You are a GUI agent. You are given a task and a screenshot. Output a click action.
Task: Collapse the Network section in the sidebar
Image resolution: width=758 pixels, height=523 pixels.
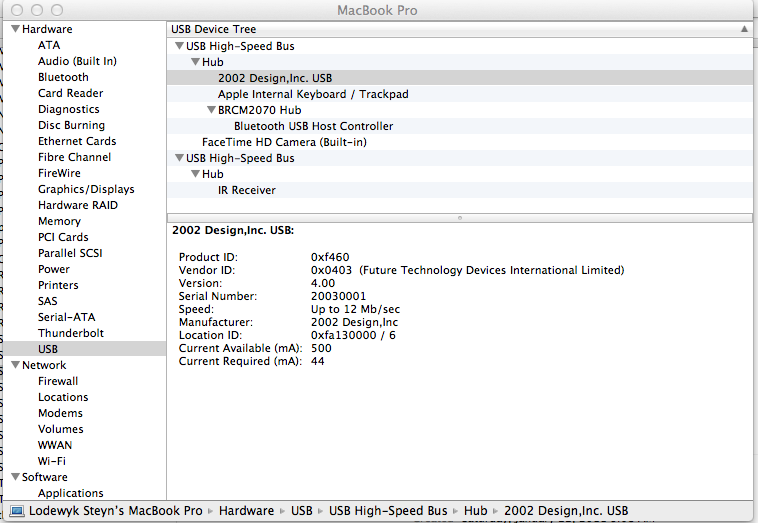[x=14, y=365]
